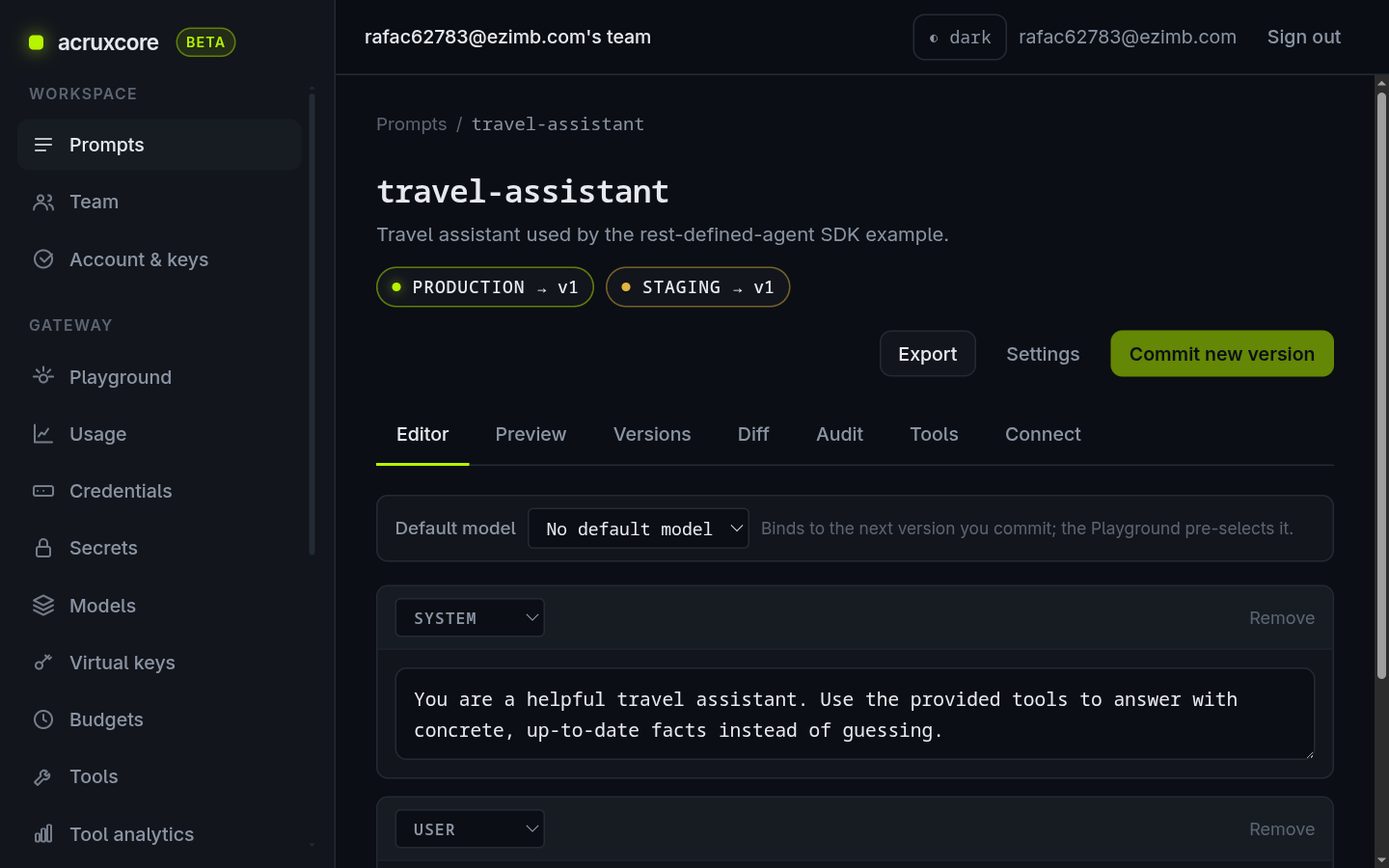The height and width of the screenshot is (868, 1389).
Task: Switch to the Preview tab
Action: (x=531, y=434)
